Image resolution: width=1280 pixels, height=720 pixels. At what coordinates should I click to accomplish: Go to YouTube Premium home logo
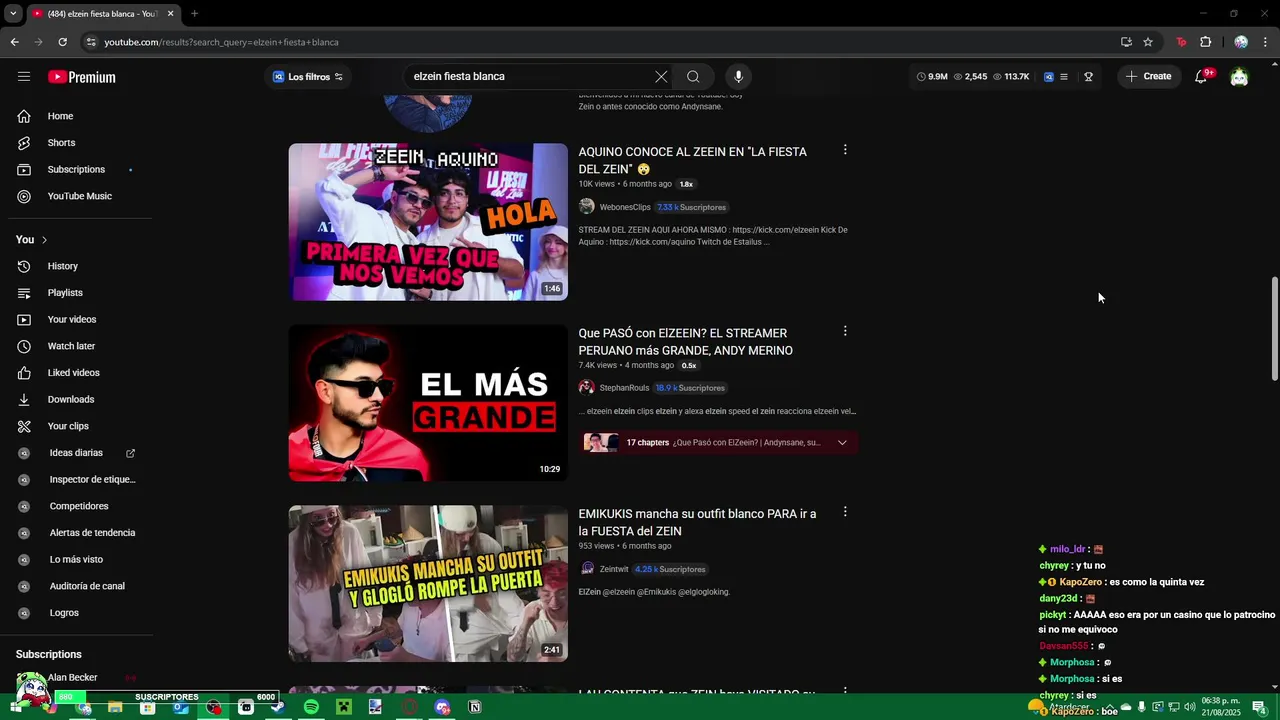click(82, 77)
